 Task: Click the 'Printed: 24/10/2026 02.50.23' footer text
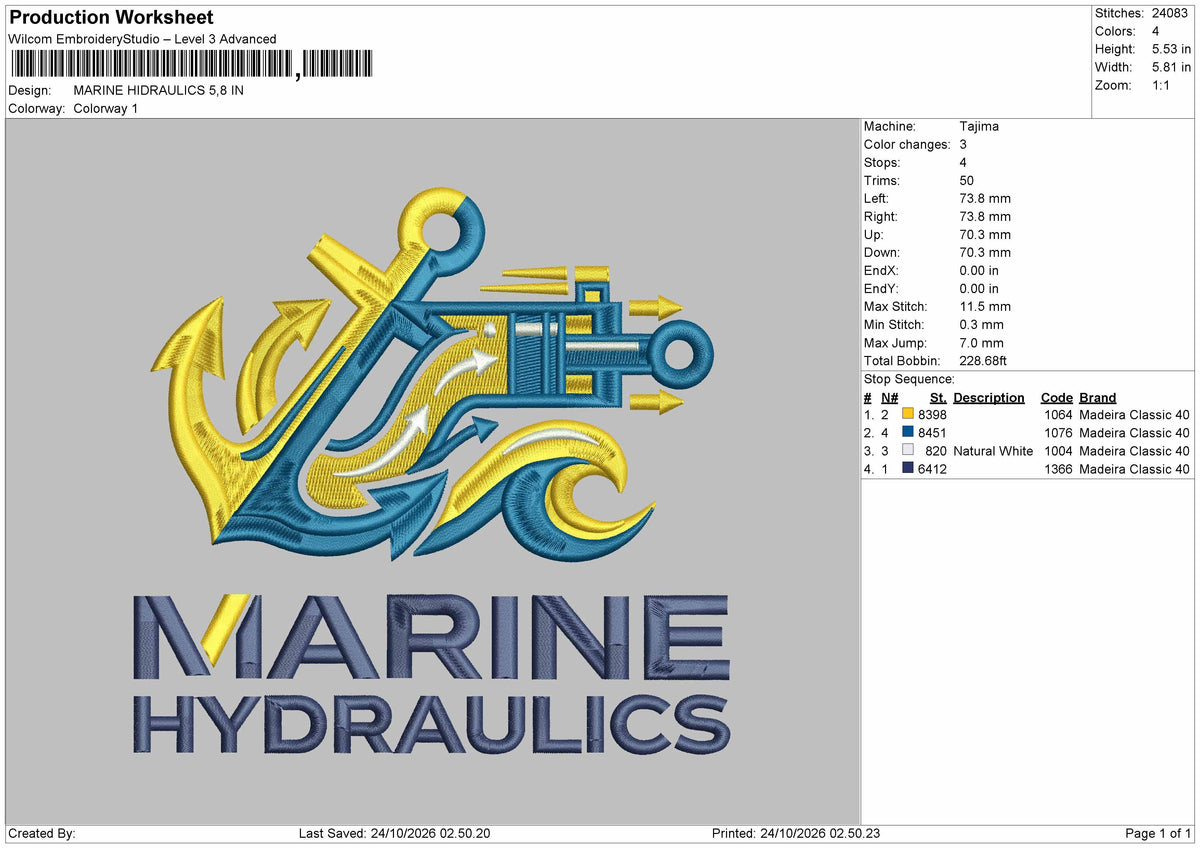pos(796,833)
